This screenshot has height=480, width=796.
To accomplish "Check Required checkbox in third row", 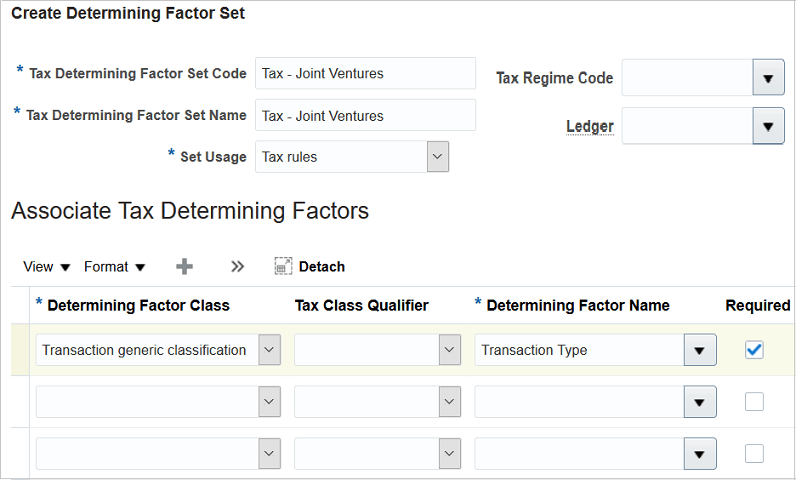I will [755, 453].
